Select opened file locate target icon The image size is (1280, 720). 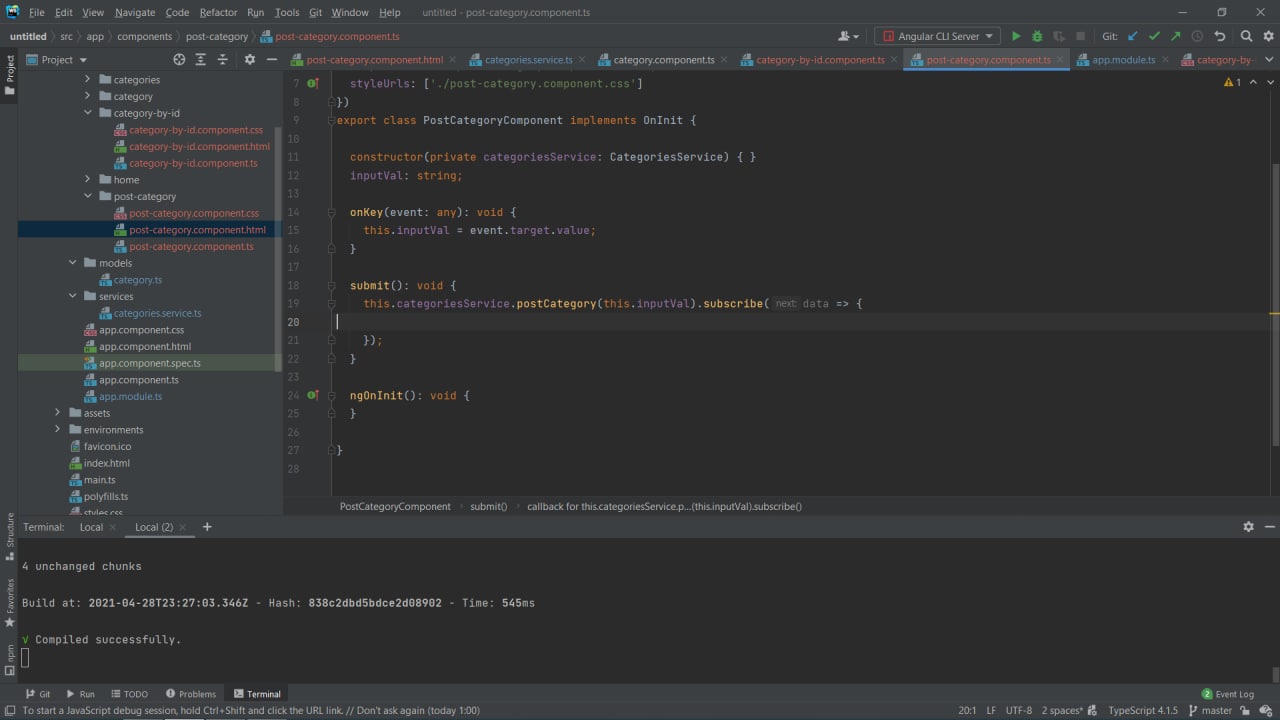point(179,60)
